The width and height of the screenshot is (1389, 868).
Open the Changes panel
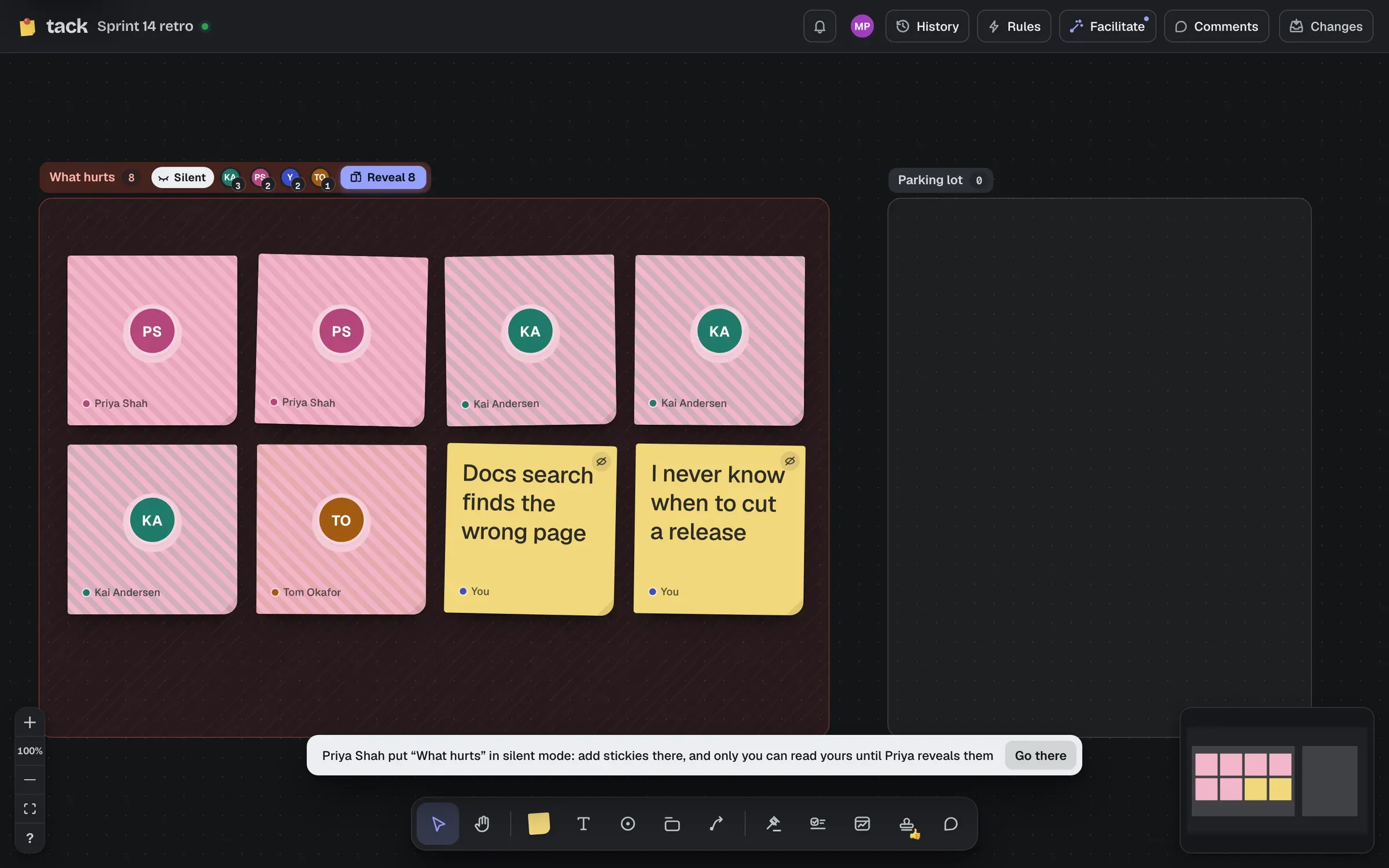1326,26
